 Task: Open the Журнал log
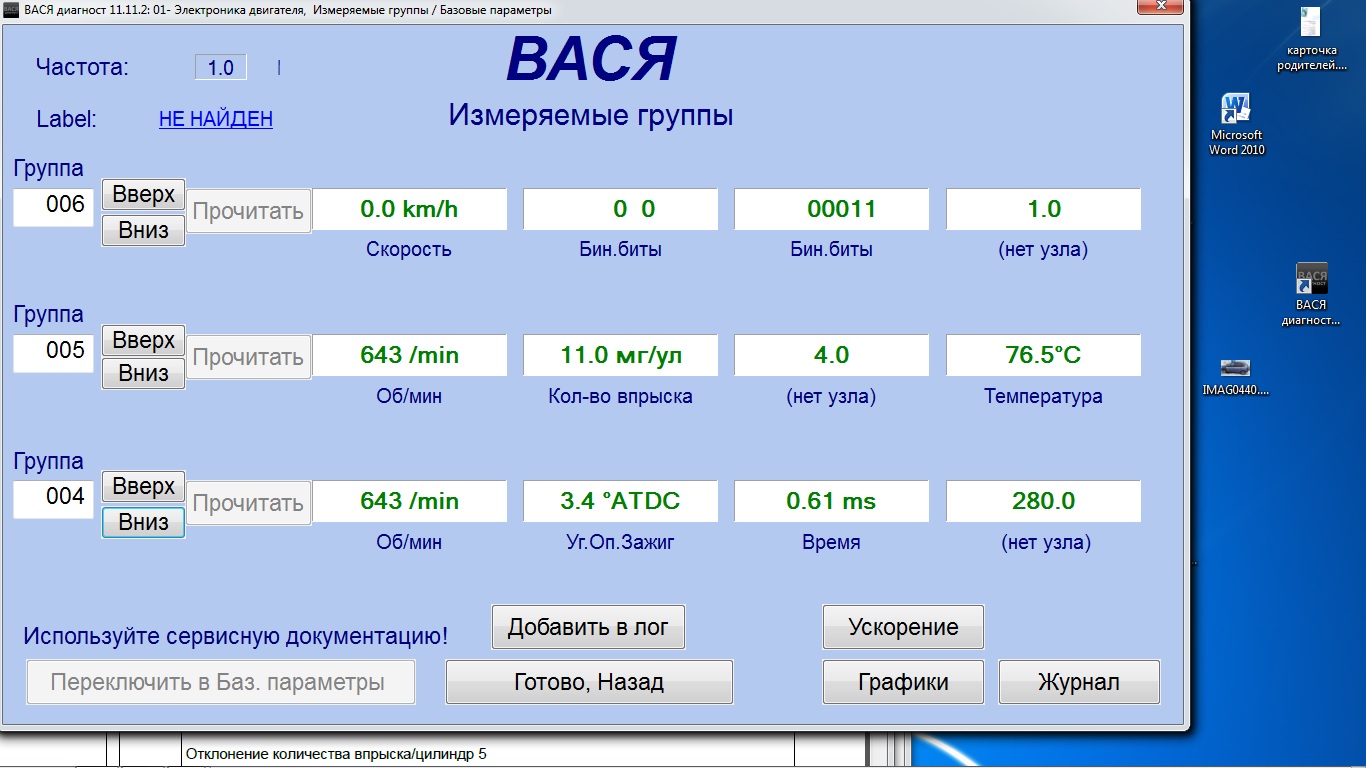[x=1078, y=683]
